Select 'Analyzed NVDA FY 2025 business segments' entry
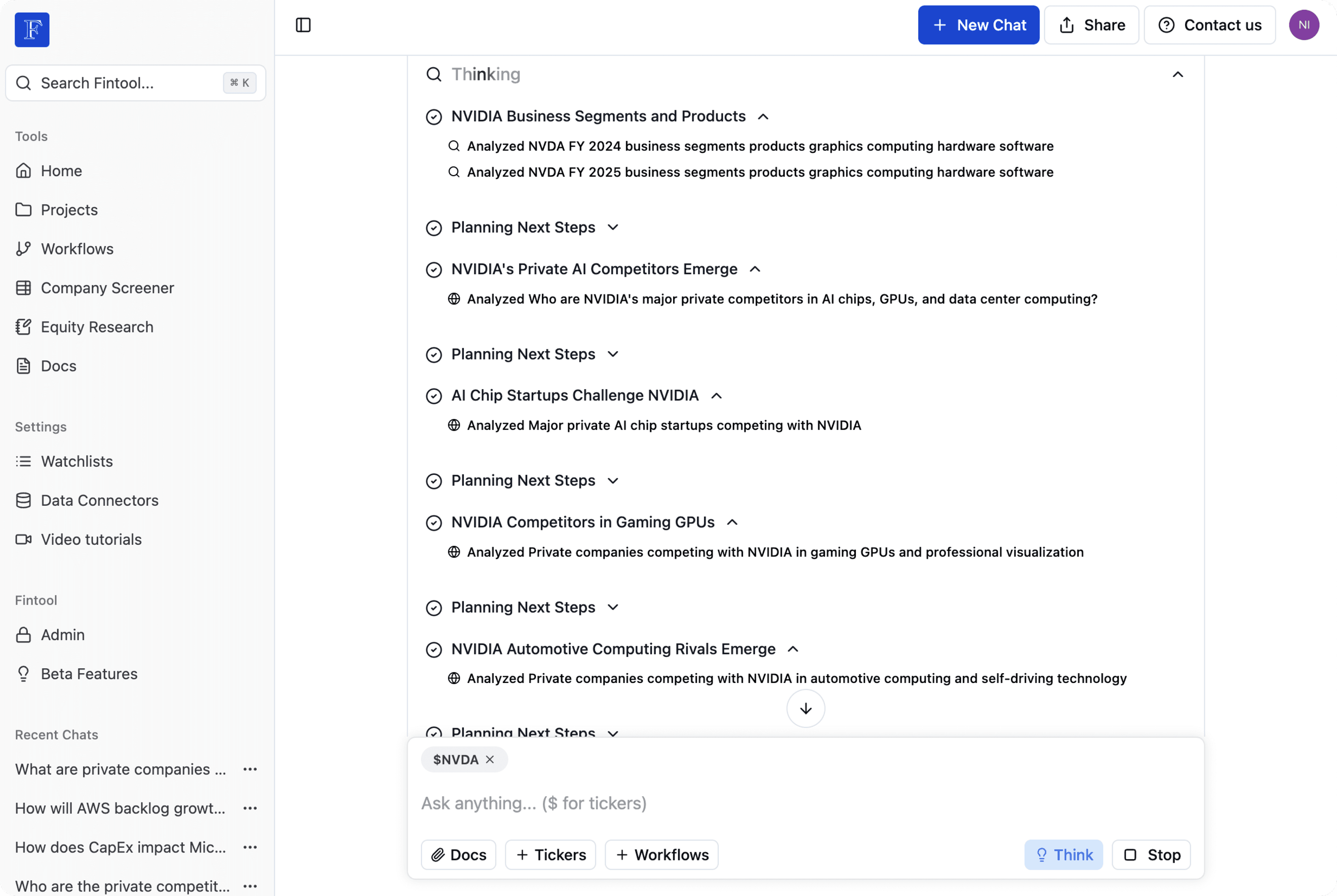The image size is (1337, 896). (x=751, y=172)
